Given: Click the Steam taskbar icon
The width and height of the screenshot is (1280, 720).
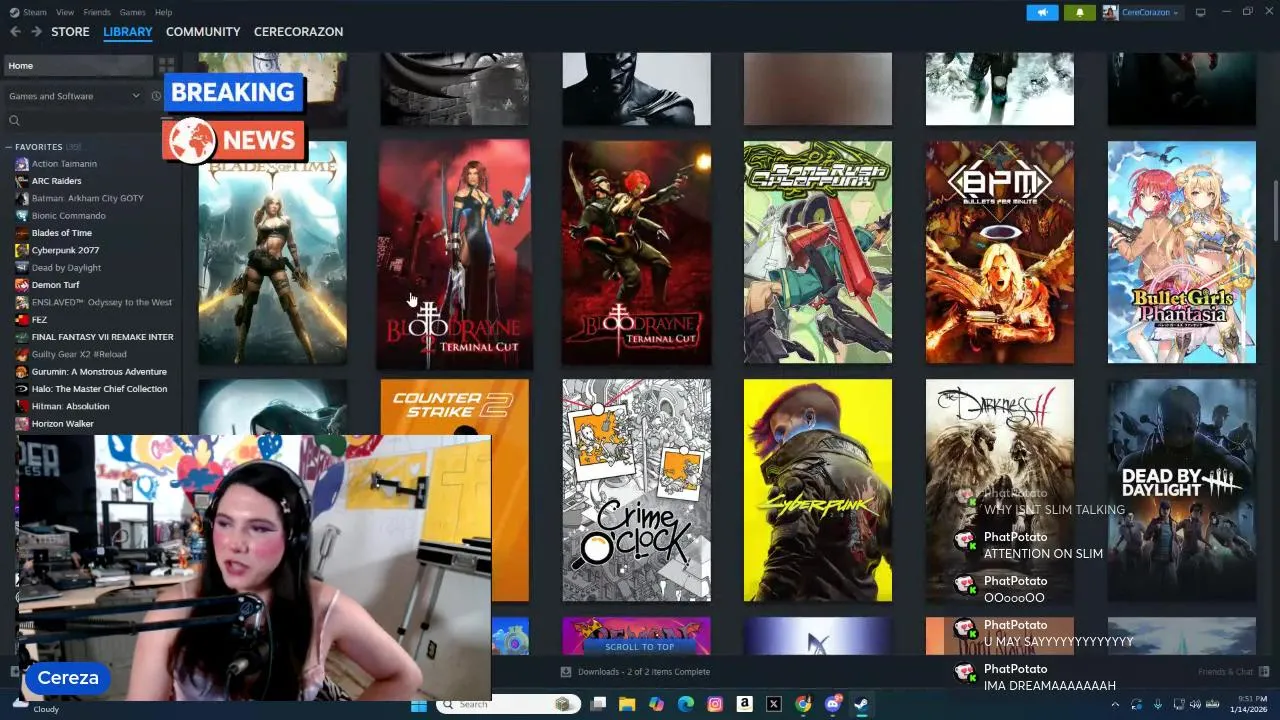Looking at the screenshot, I should pyautogui.click(x=861, y=704).
